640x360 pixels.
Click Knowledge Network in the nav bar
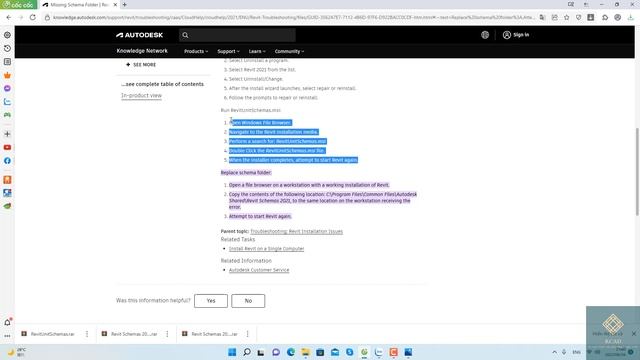(x=142, y=51)
